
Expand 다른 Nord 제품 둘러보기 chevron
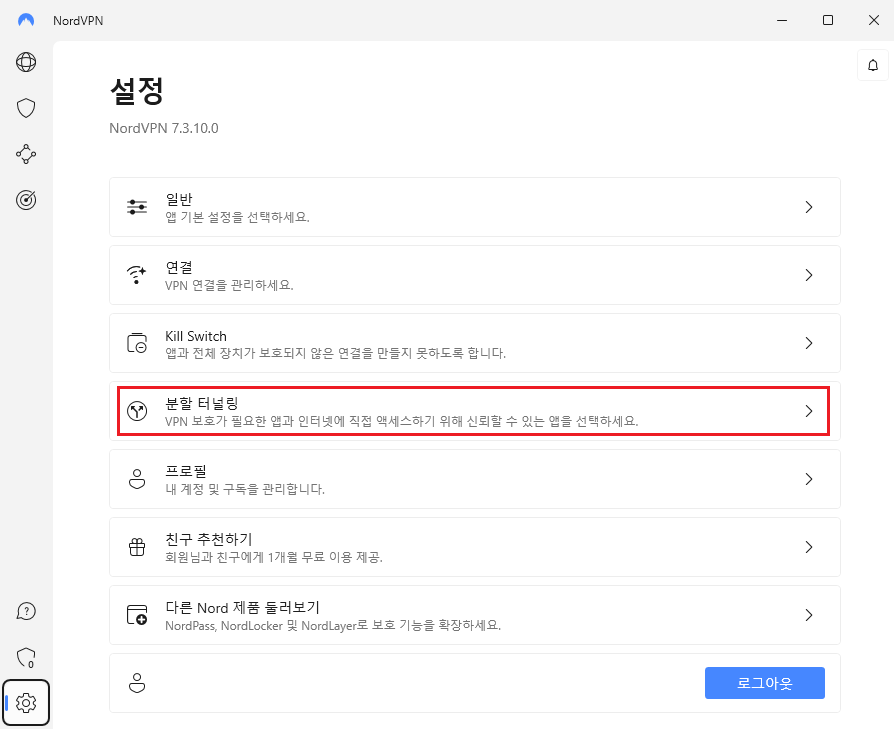click(x=808, y=615)
